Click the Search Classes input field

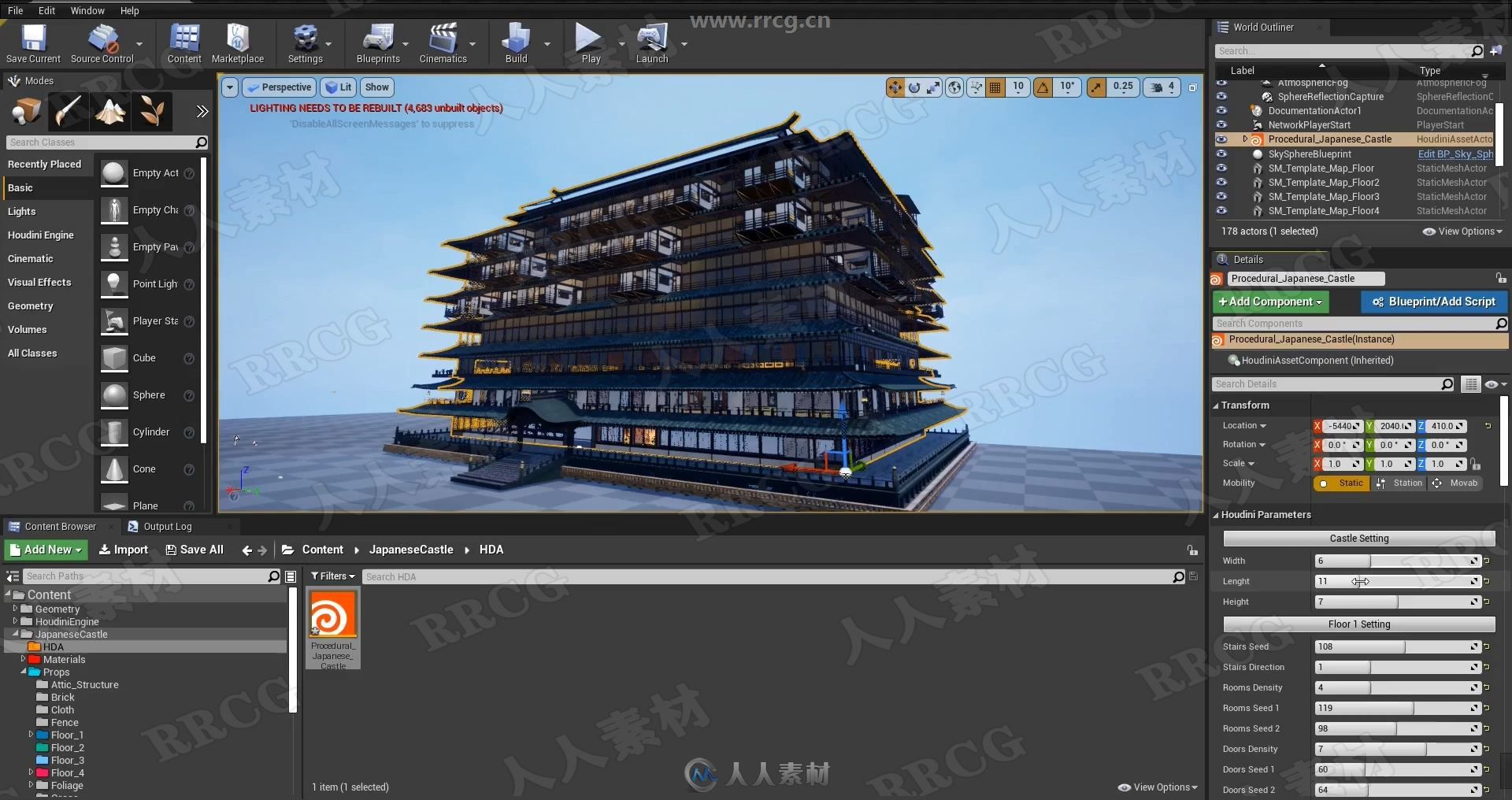(101, 143)
